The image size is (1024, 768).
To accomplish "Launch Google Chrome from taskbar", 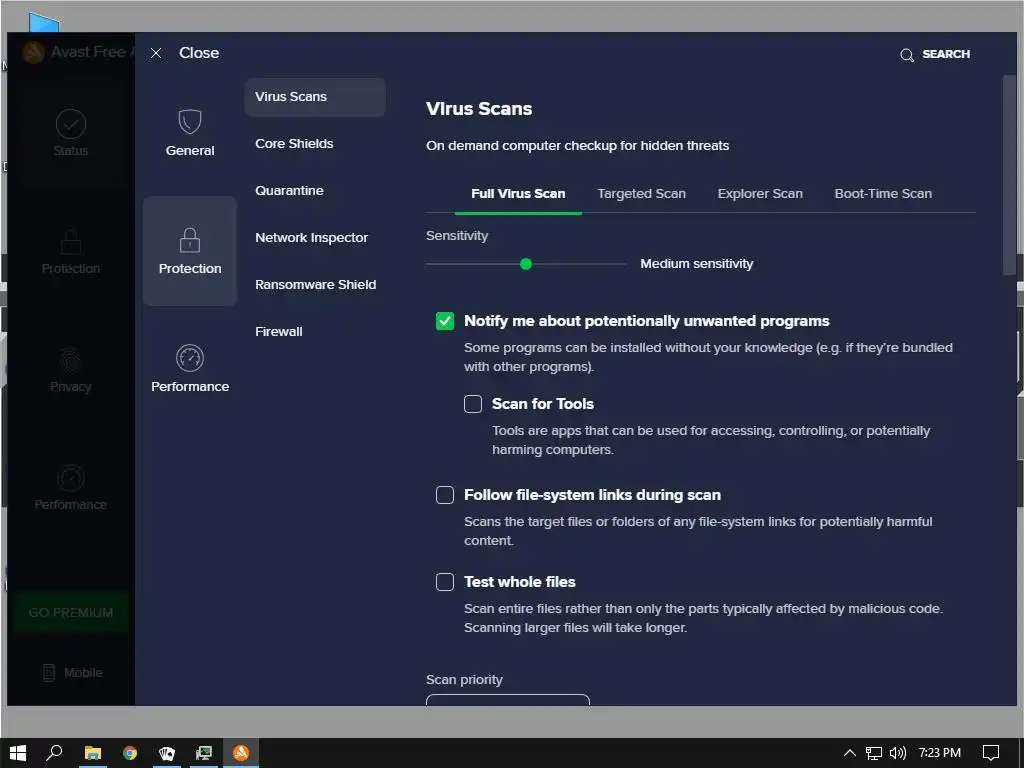I will click(x=130, y=753).
